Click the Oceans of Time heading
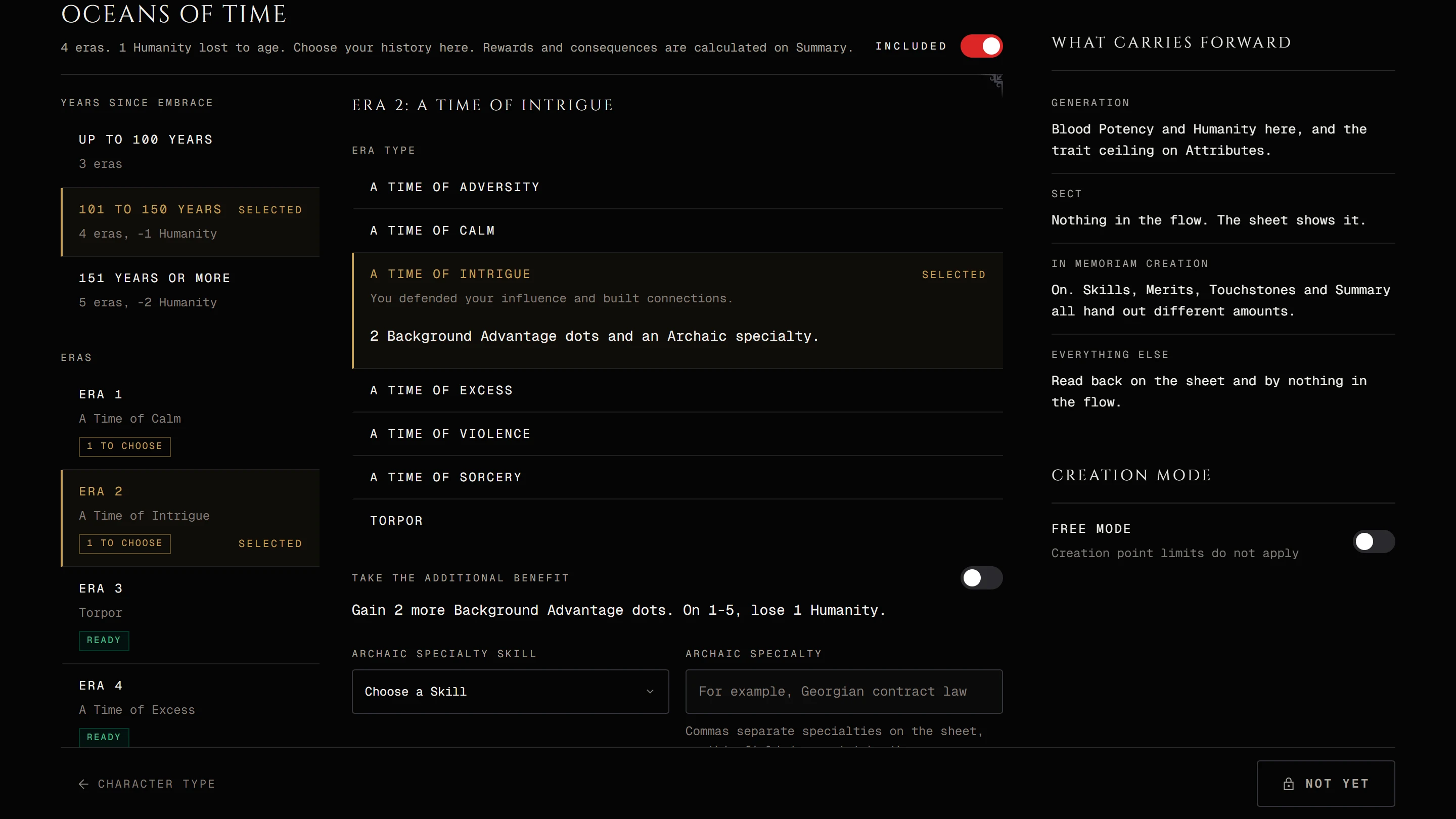Screen dimensions: 1456x819 click(x=173, y=14)
